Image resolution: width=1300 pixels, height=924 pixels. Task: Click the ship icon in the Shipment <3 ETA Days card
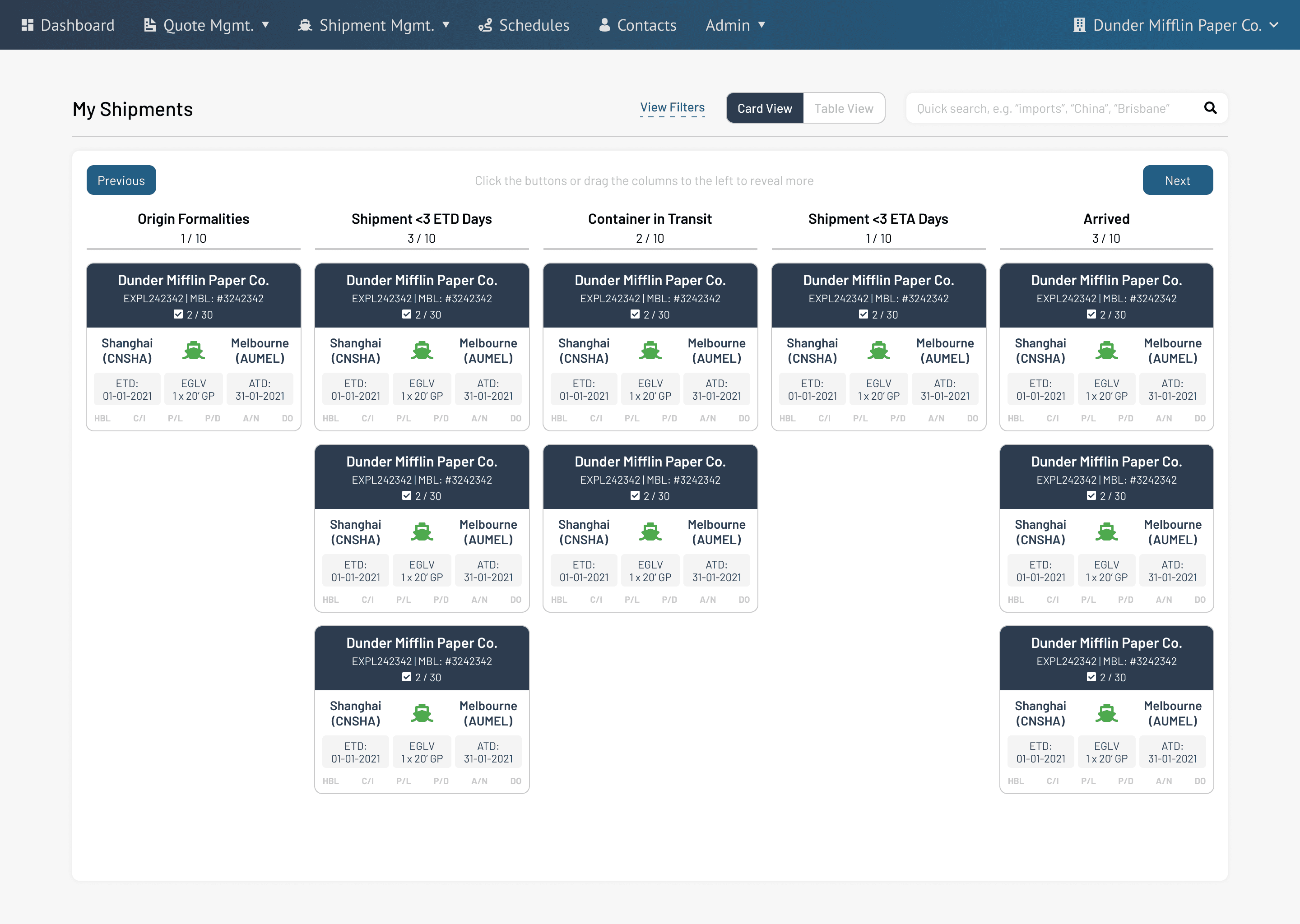click(878, 351)
